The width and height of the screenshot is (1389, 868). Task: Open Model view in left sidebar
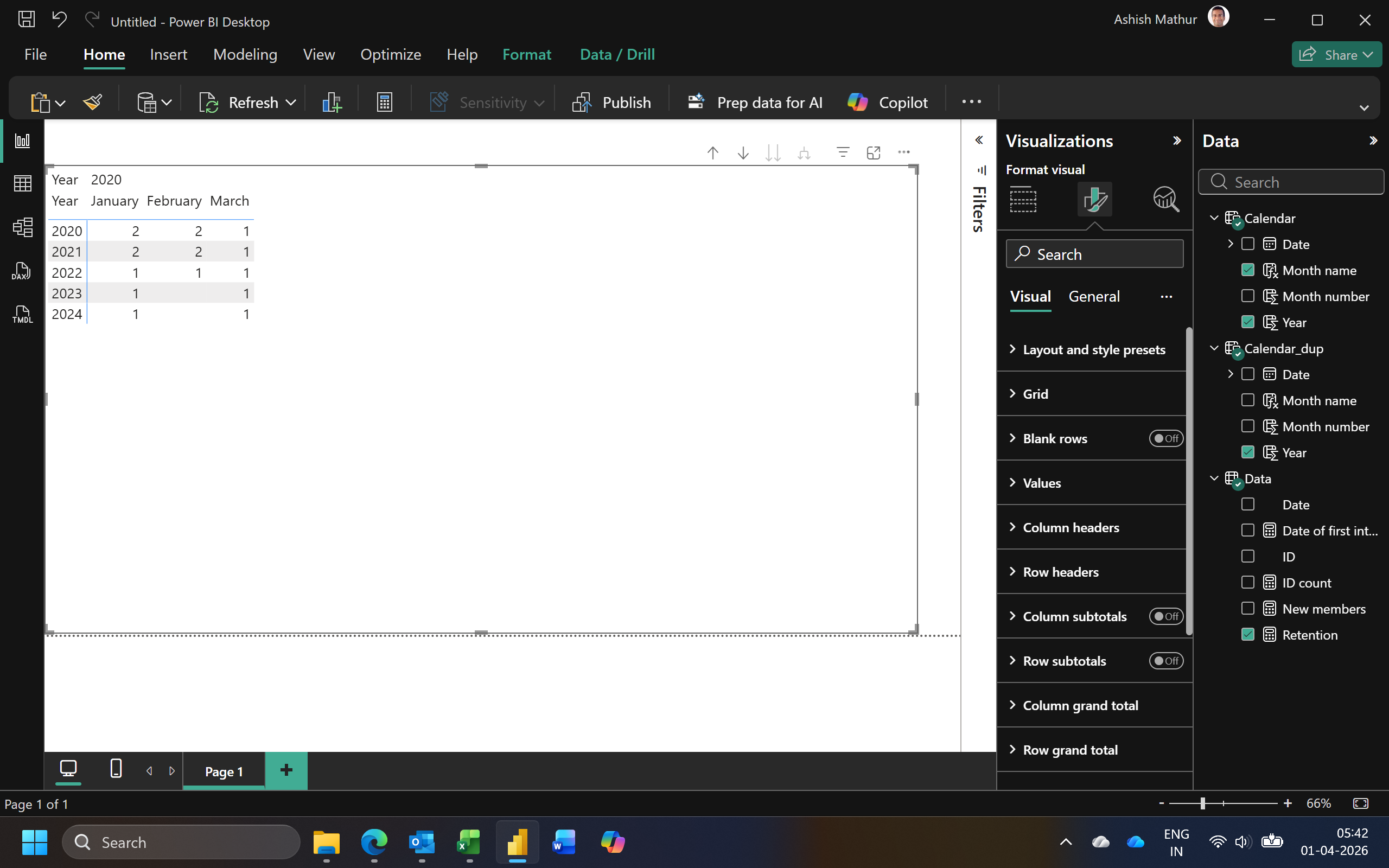22,227
